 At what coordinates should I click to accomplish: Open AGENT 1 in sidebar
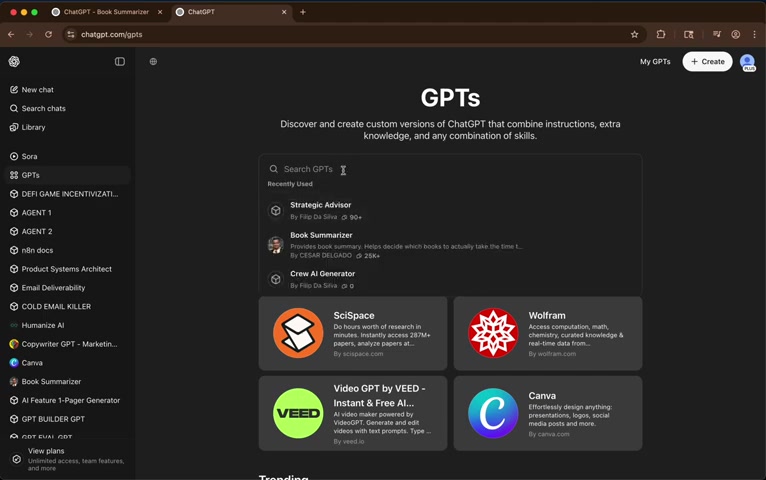(67, 212)
